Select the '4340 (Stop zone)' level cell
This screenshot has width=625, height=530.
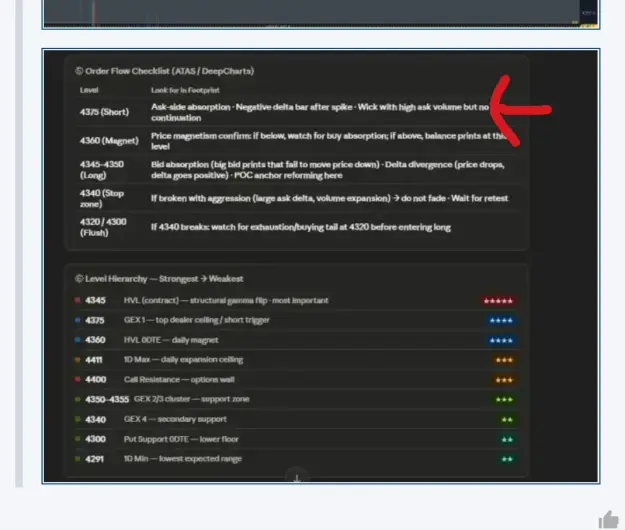click(102, 198)
